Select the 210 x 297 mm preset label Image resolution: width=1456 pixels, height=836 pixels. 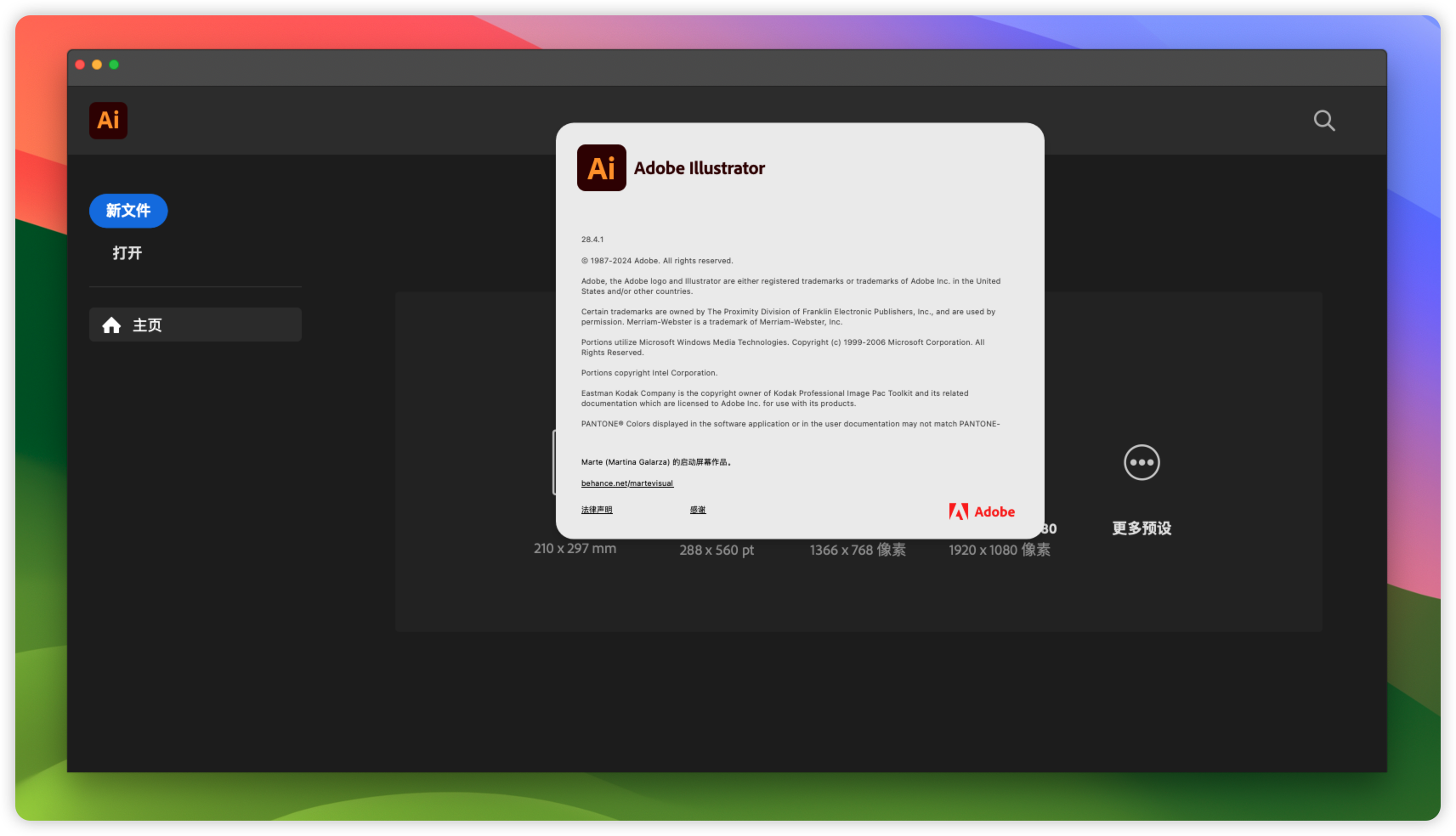[575, 549]
